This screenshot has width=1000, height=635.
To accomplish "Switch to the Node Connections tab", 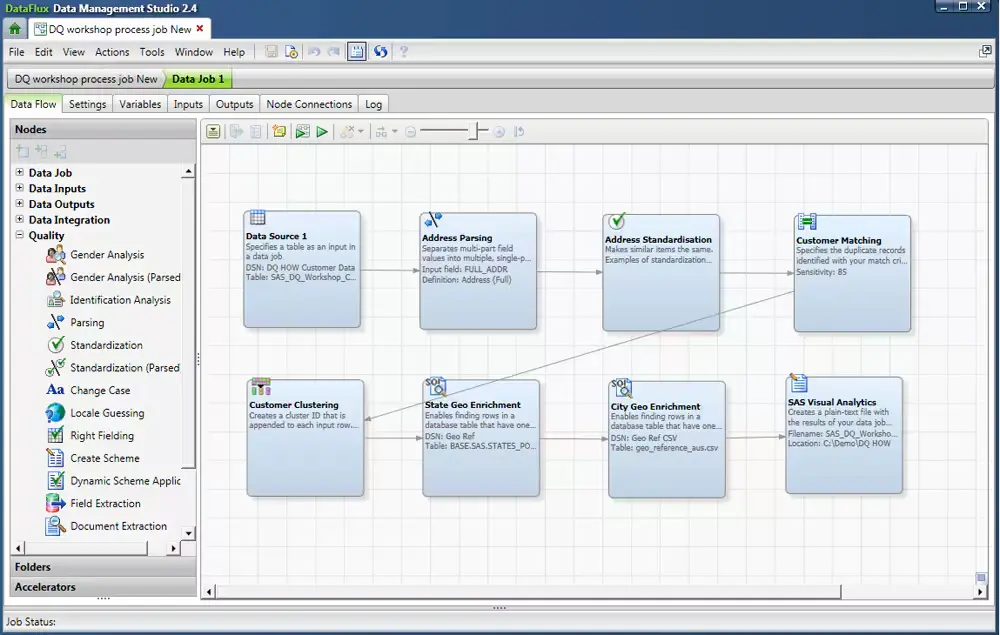I will (x=309, y=103).
